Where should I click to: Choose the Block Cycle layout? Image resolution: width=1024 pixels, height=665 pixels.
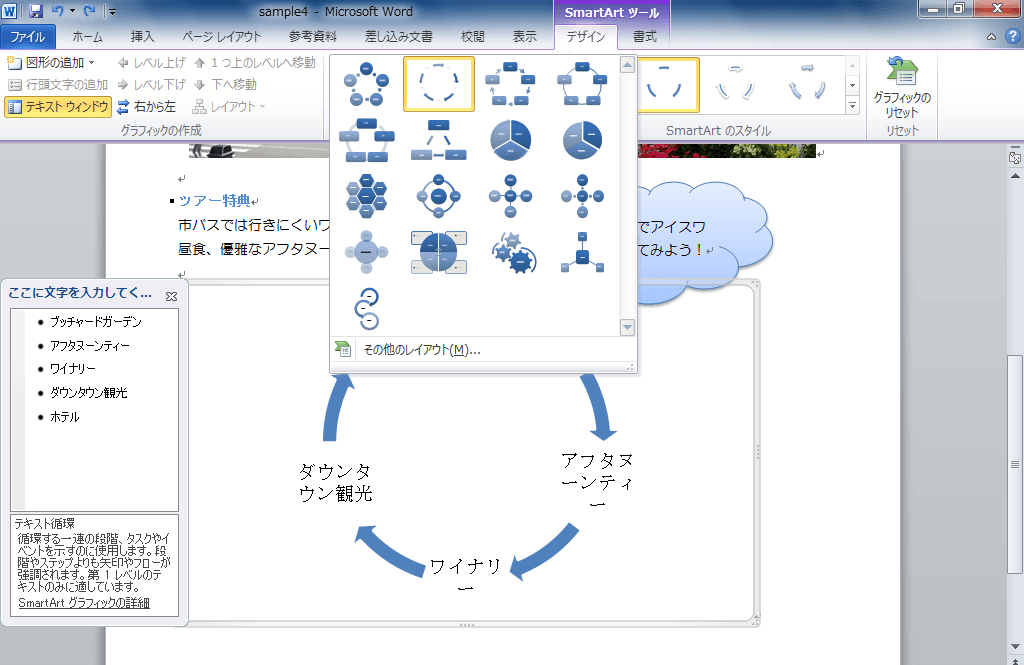click(510, 84)
